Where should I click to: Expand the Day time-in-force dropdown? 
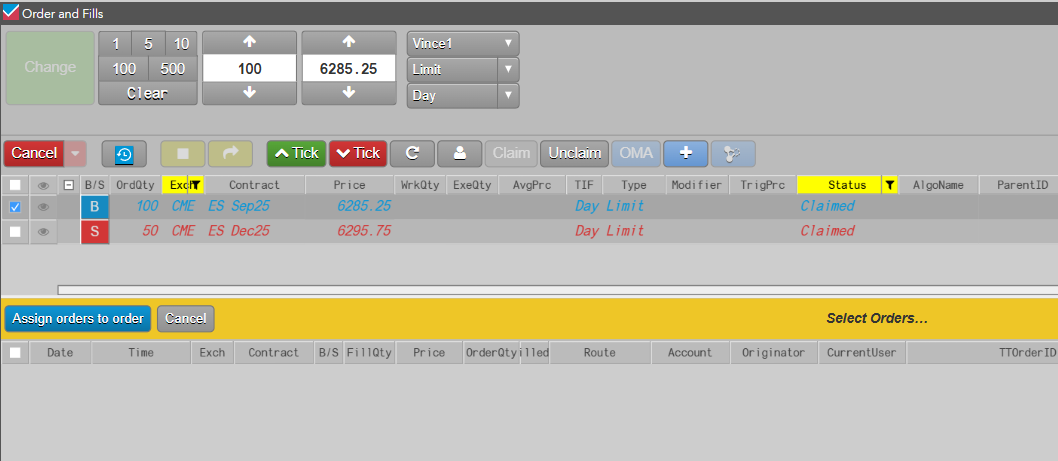(x=463, y=96)
